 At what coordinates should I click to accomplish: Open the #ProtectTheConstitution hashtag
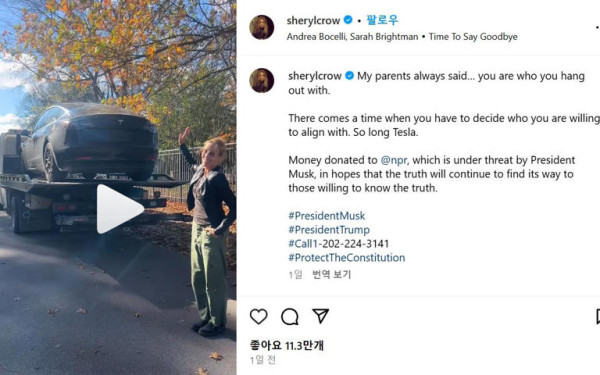coord(347,258)
